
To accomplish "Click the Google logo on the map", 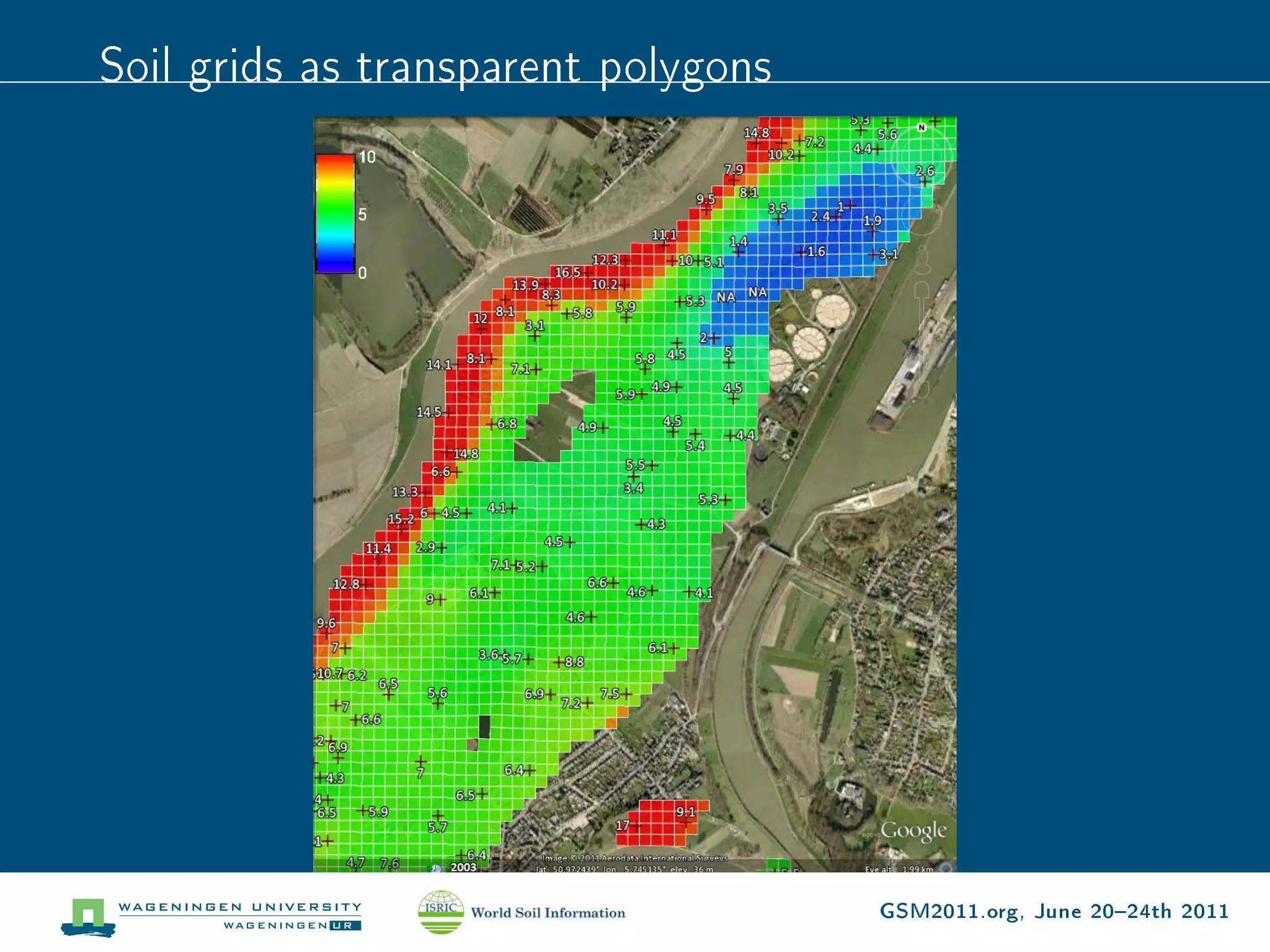I will coord(913,831).
